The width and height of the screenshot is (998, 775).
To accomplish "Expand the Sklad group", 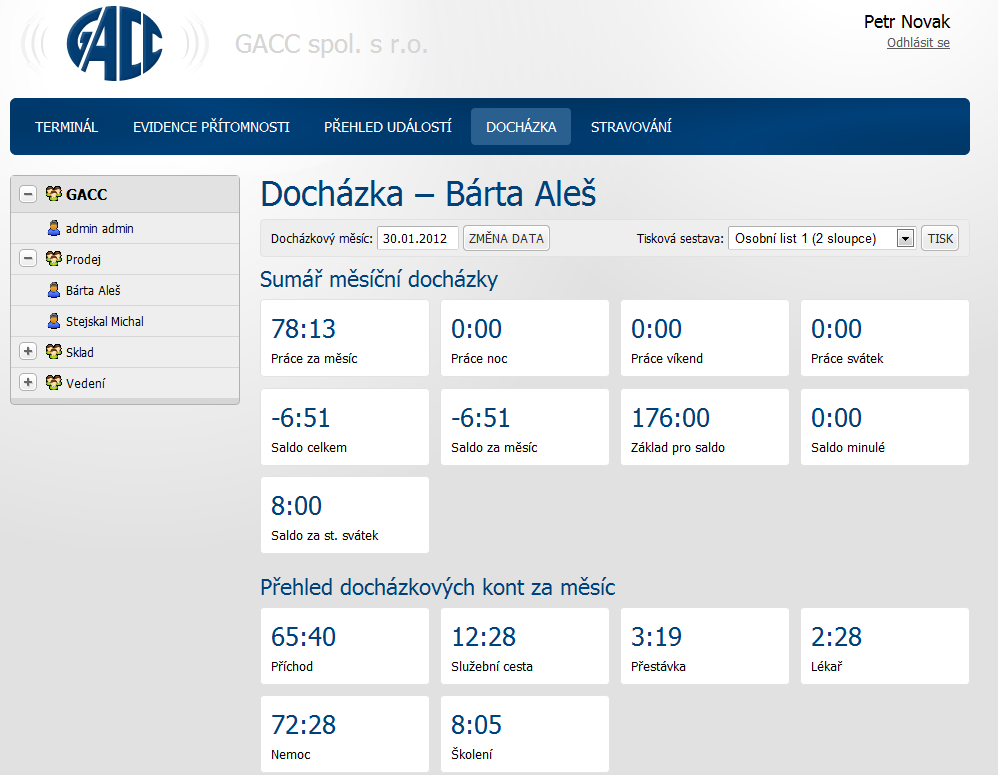I will coord(27,351).
